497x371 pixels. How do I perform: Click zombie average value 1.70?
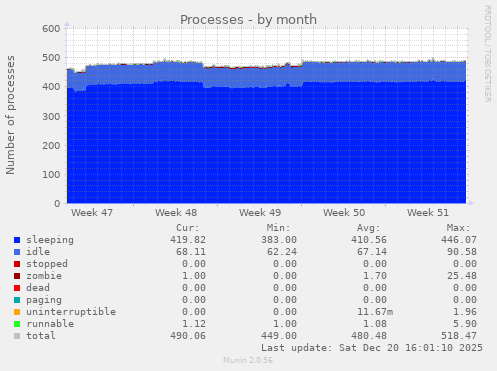[x=375, y=276]
